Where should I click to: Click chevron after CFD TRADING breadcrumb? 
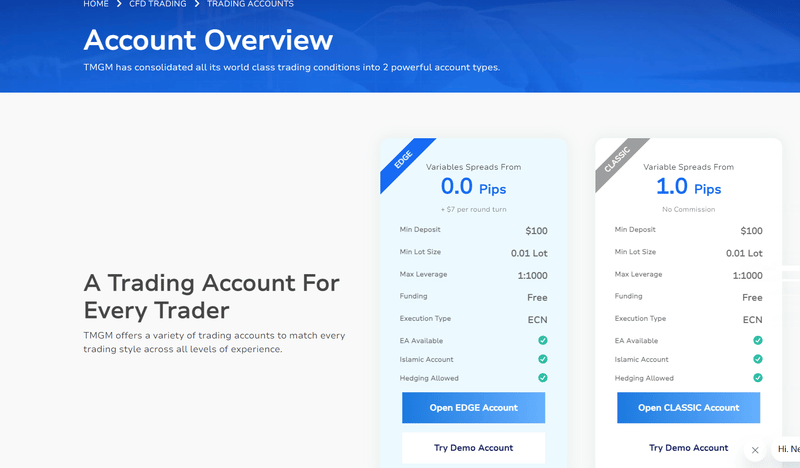pos(196,4)
